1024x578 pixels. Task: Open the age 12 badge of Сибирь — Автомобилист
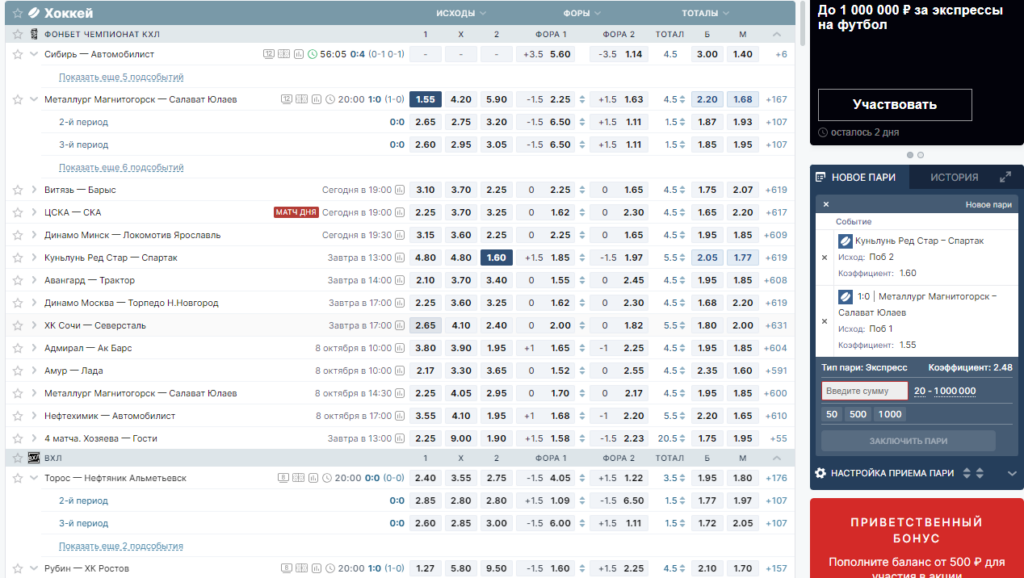point(268,54)
